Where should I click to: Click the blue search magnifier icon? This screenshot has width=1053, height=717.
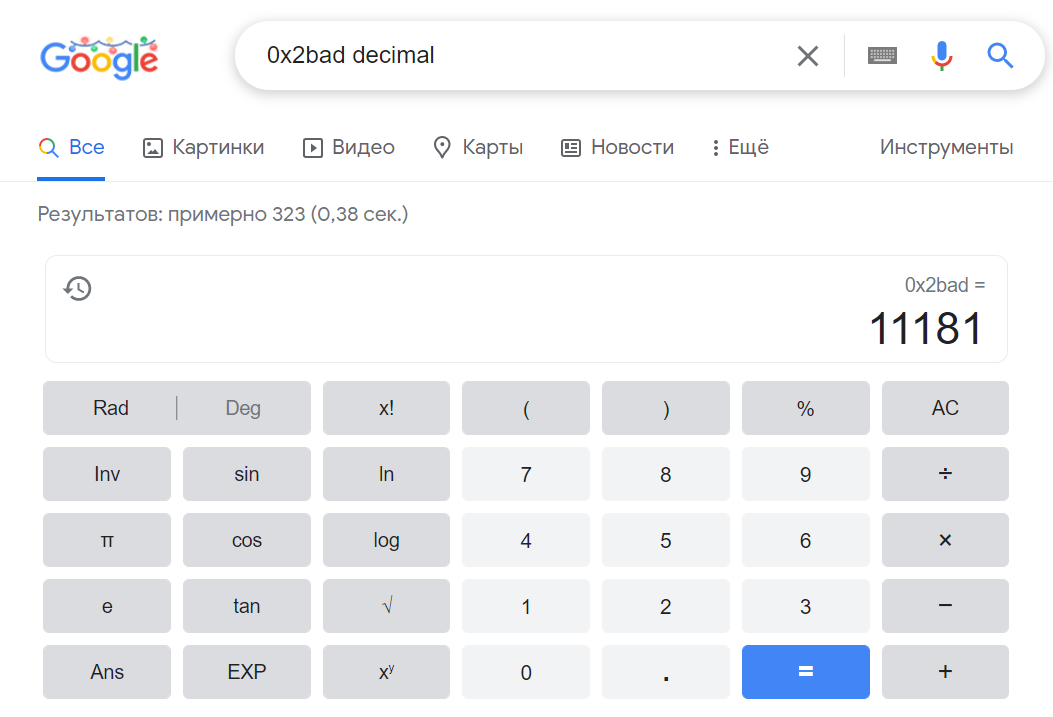coord(1000,56)
